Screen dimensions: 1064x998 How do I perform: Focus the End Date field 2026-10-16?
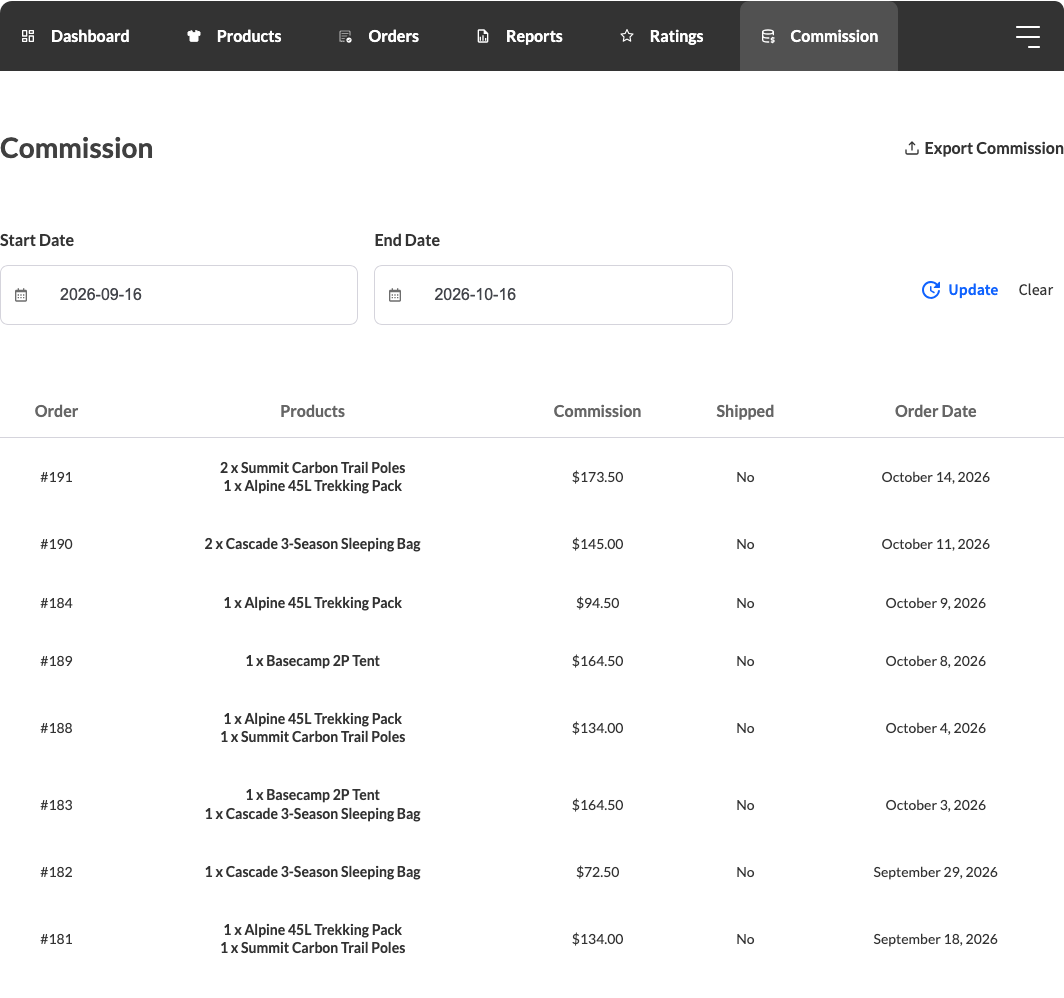click(x=553, y=295)
